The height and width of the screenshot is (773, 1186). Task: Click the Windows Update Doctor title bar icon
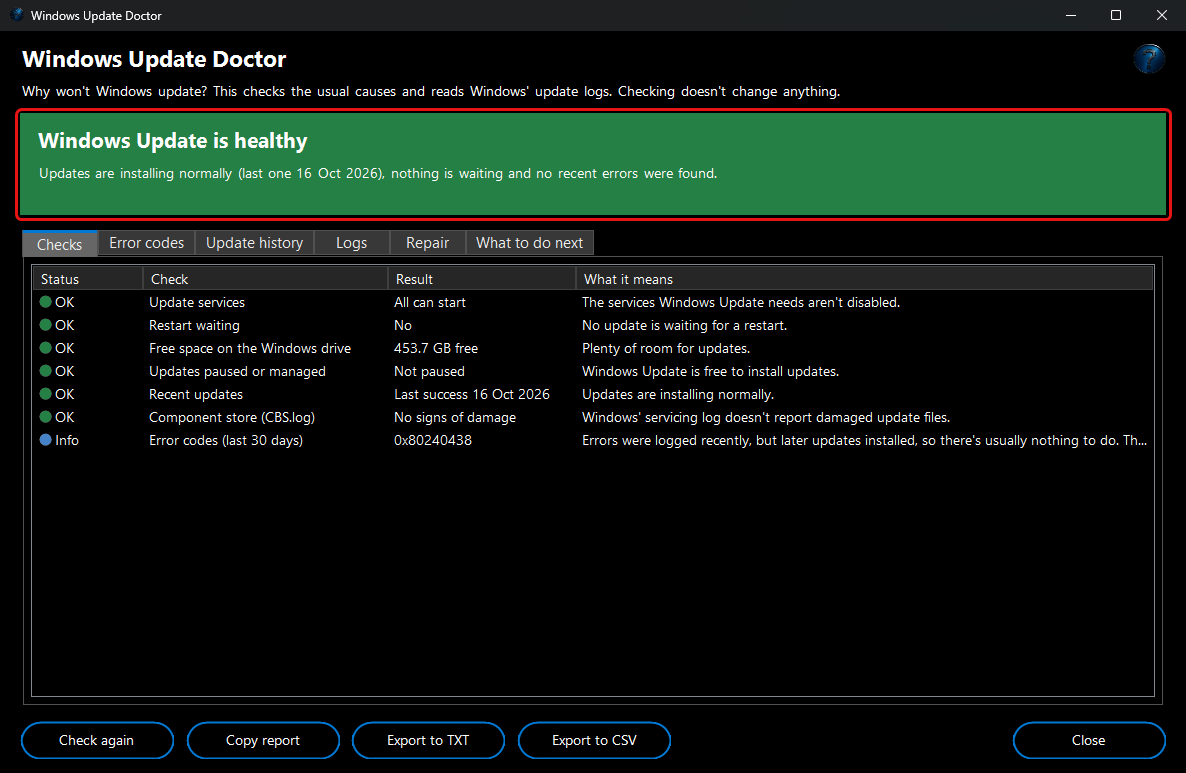click(17, 15)
